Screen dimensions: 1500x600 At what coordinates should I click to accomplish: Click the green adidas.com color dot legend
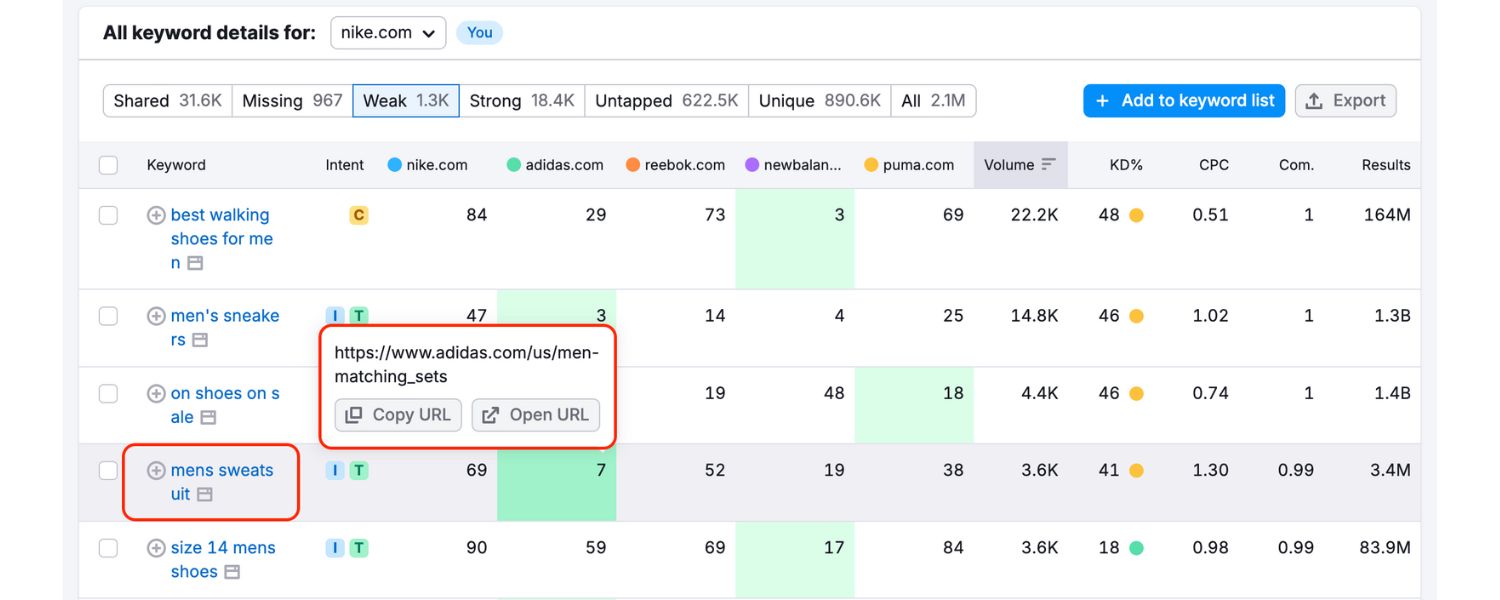tap(514, 164)
